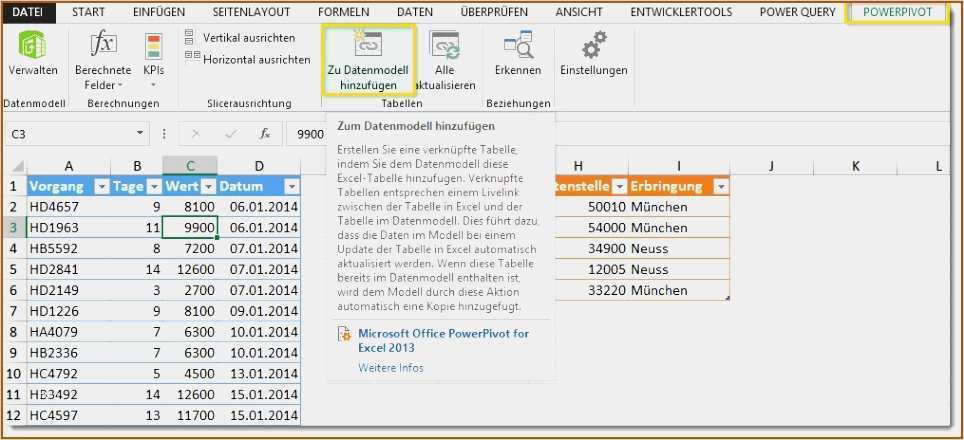The width and height of the screenshot is (964, 440).
Task: Open the DATEI tab
Action: coord(28,12)
